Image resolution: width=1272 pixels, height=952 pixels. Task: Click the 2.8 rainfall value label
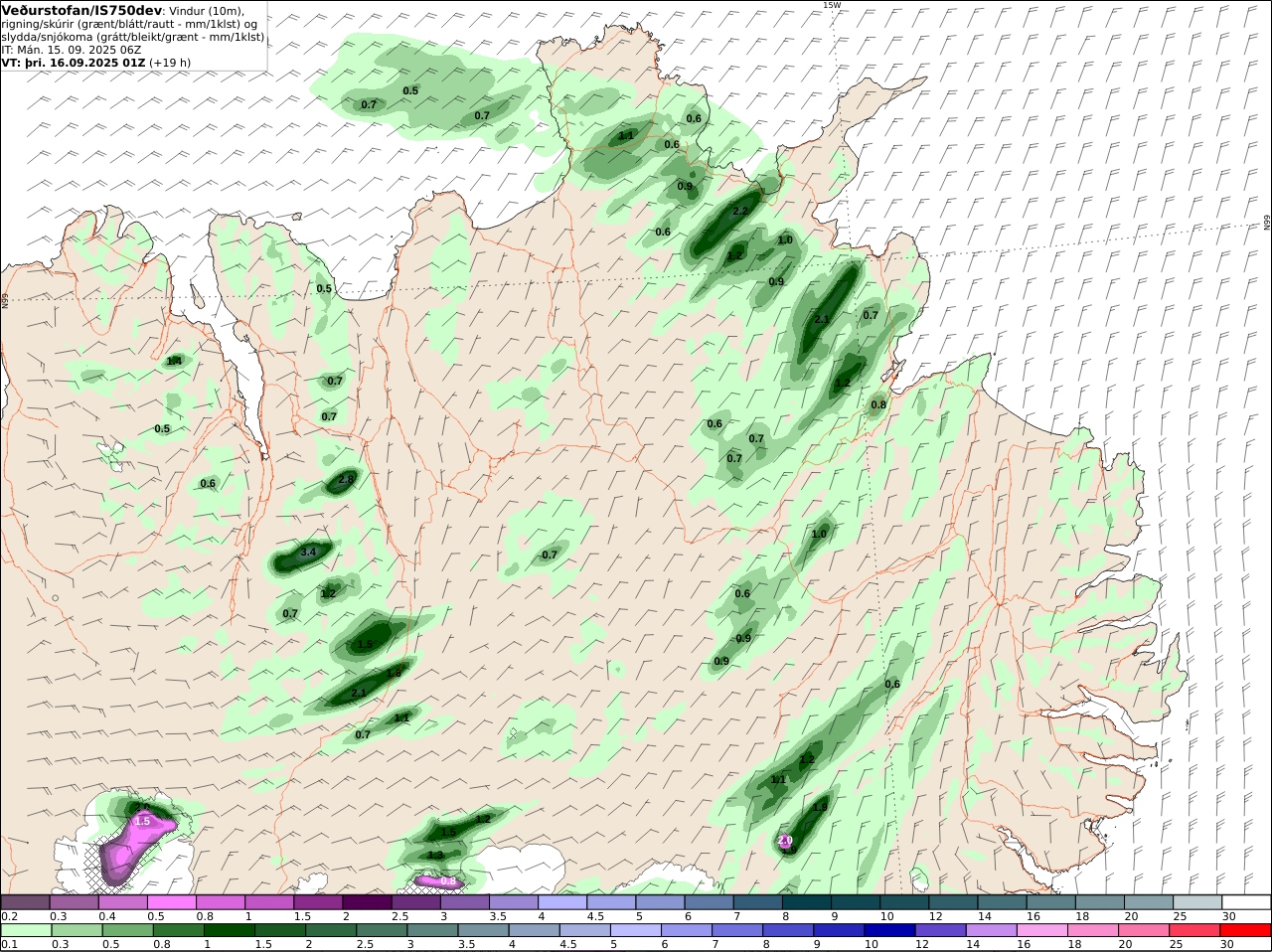click(346, 479)
